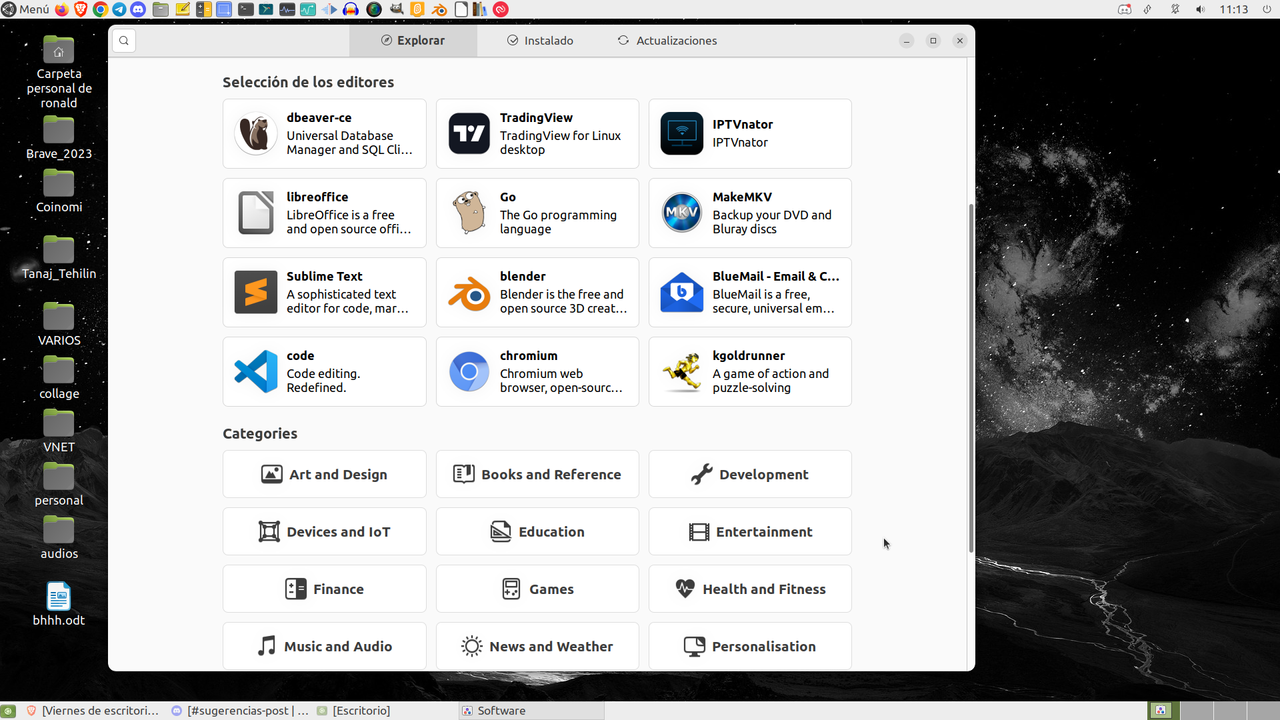Image resolution: width=1280 pixels, height=720 pixels.
Task: Select the TradingView app icon
Action: (469, 133)
